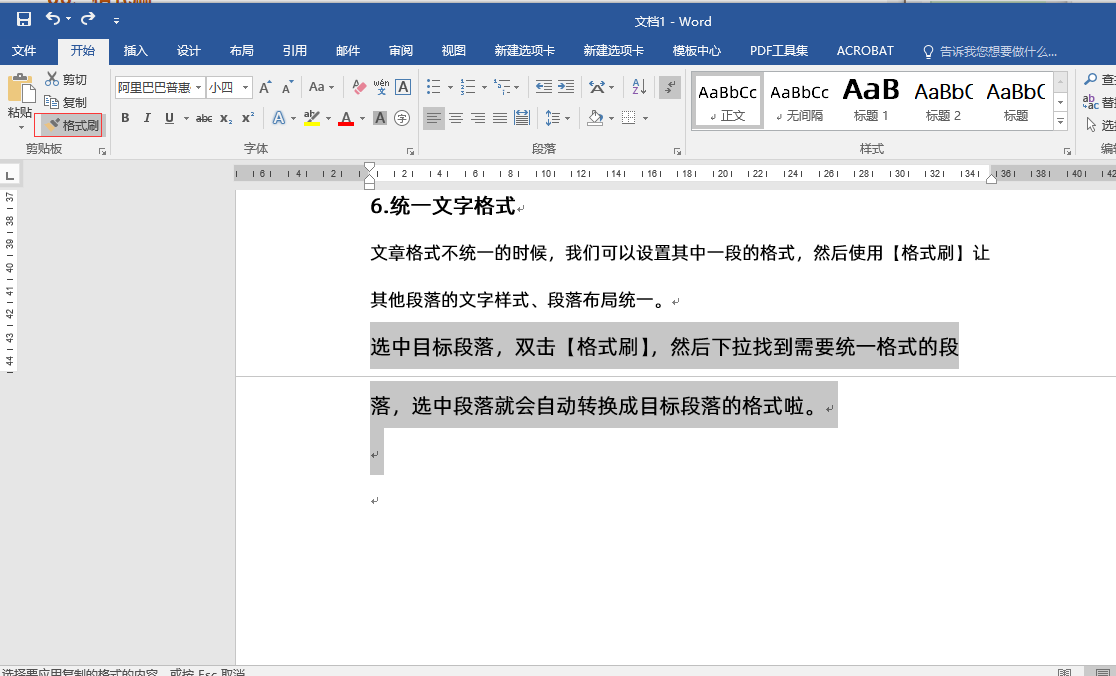Screen dimensions: 1116x676
Task: Click the 剪切 (Cut) scissors icon
Action: click(x=53, y=80)
